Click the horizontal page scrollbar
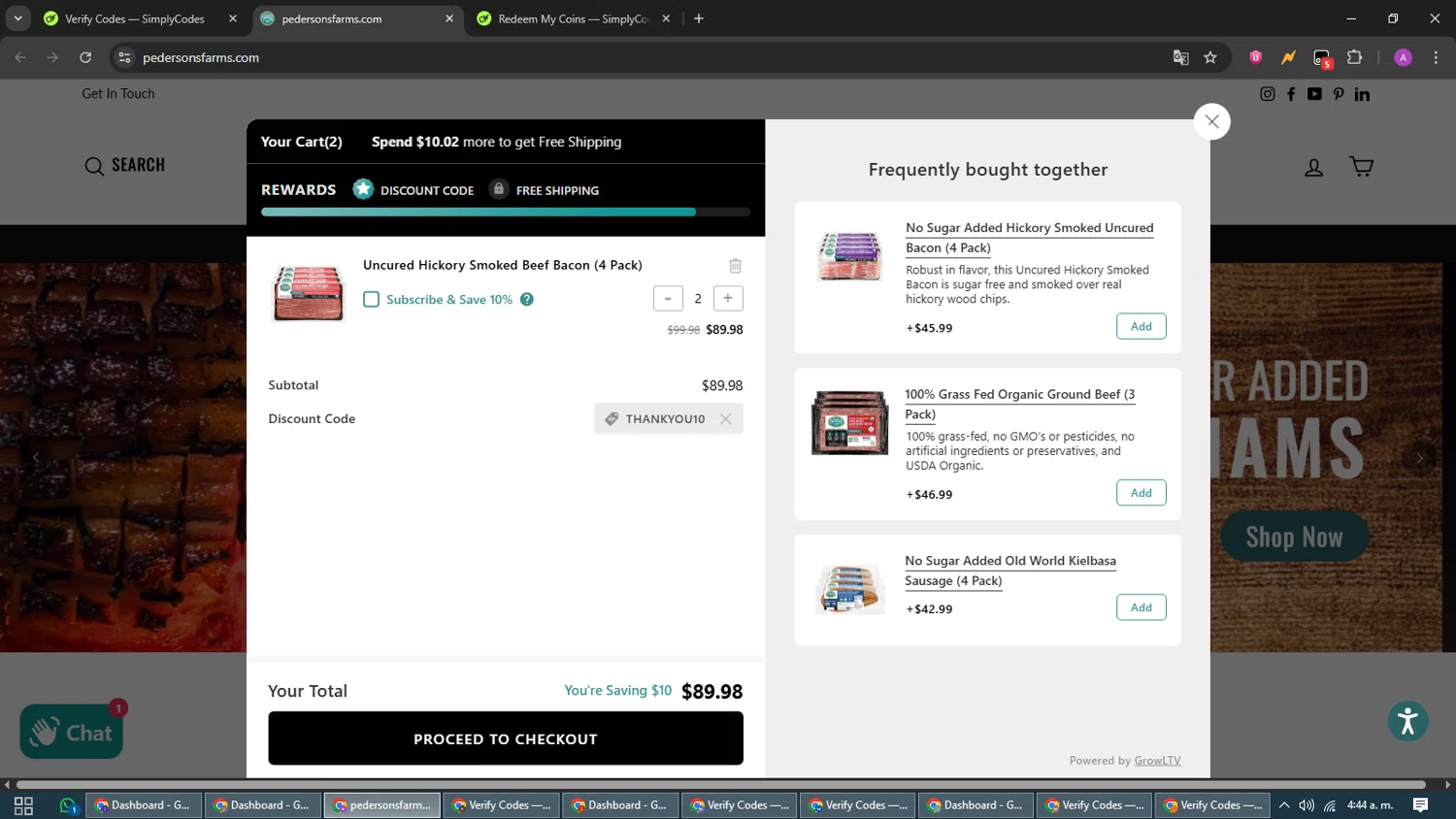 [x=721, y=784]
